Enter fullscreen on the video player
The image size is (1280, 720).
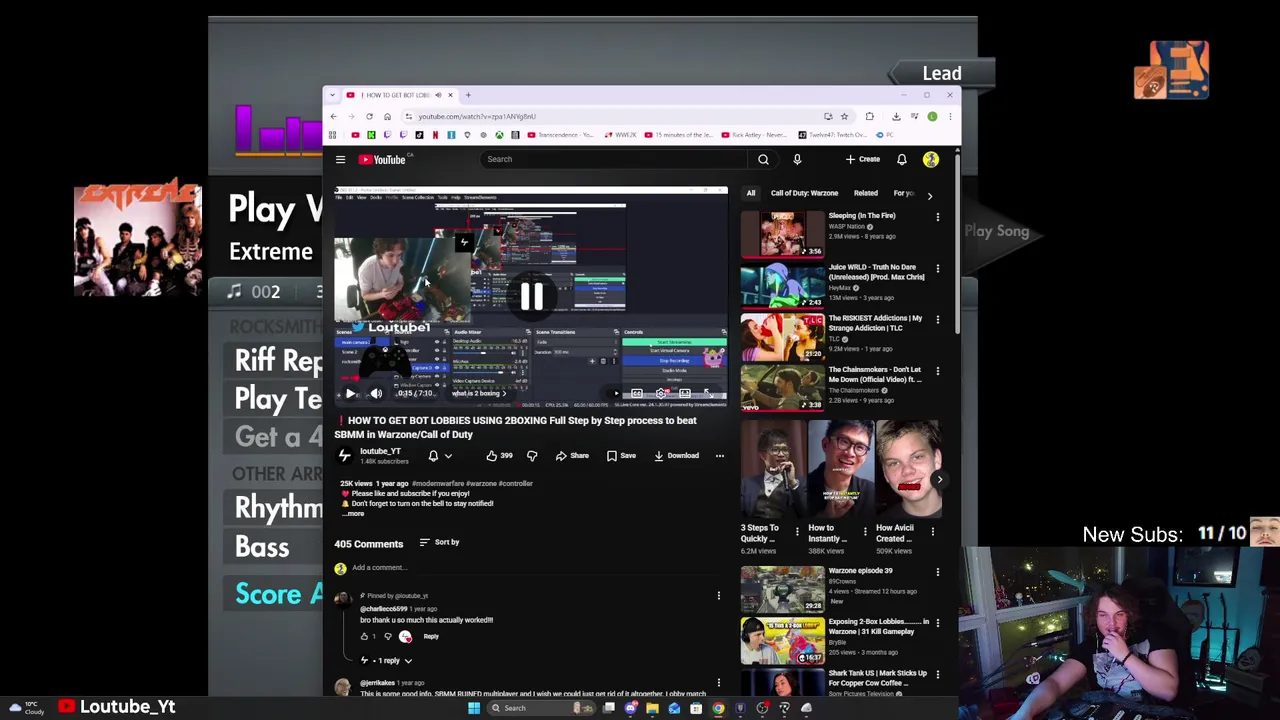[708, 393]
